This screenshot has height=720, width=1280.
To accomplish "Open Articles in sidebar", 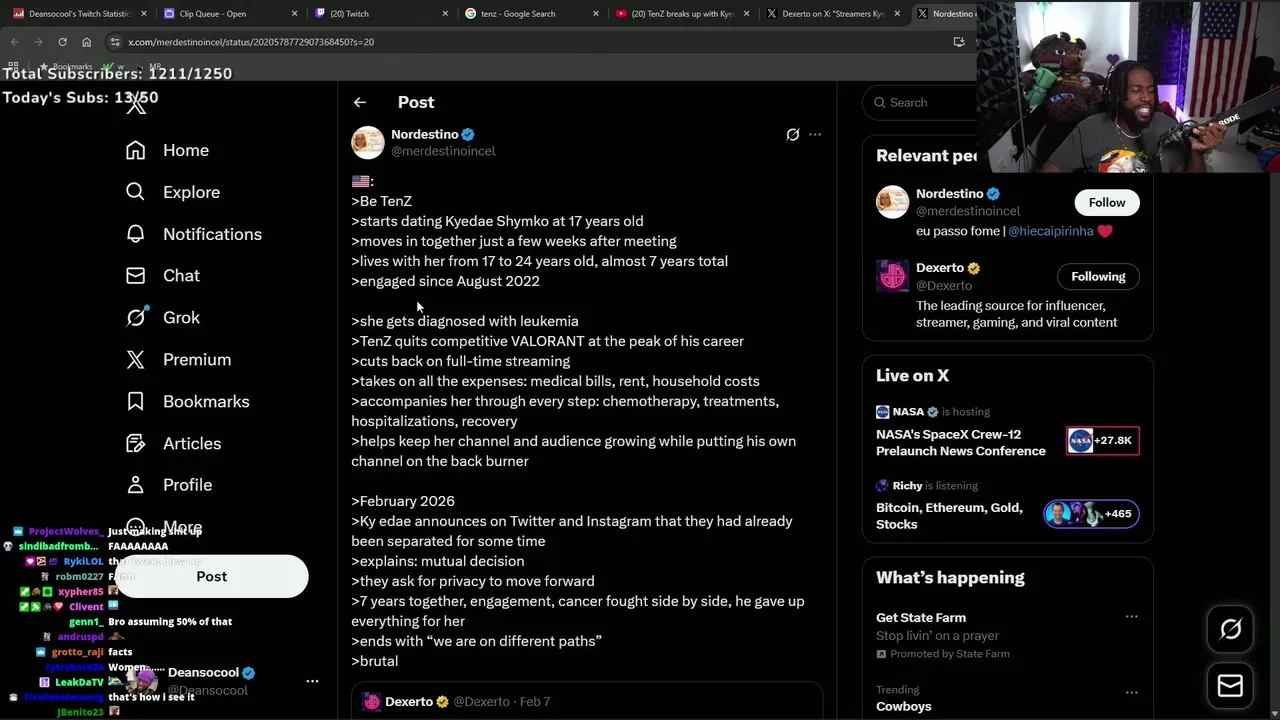I will pyautogui.click(x=173, y=444).
